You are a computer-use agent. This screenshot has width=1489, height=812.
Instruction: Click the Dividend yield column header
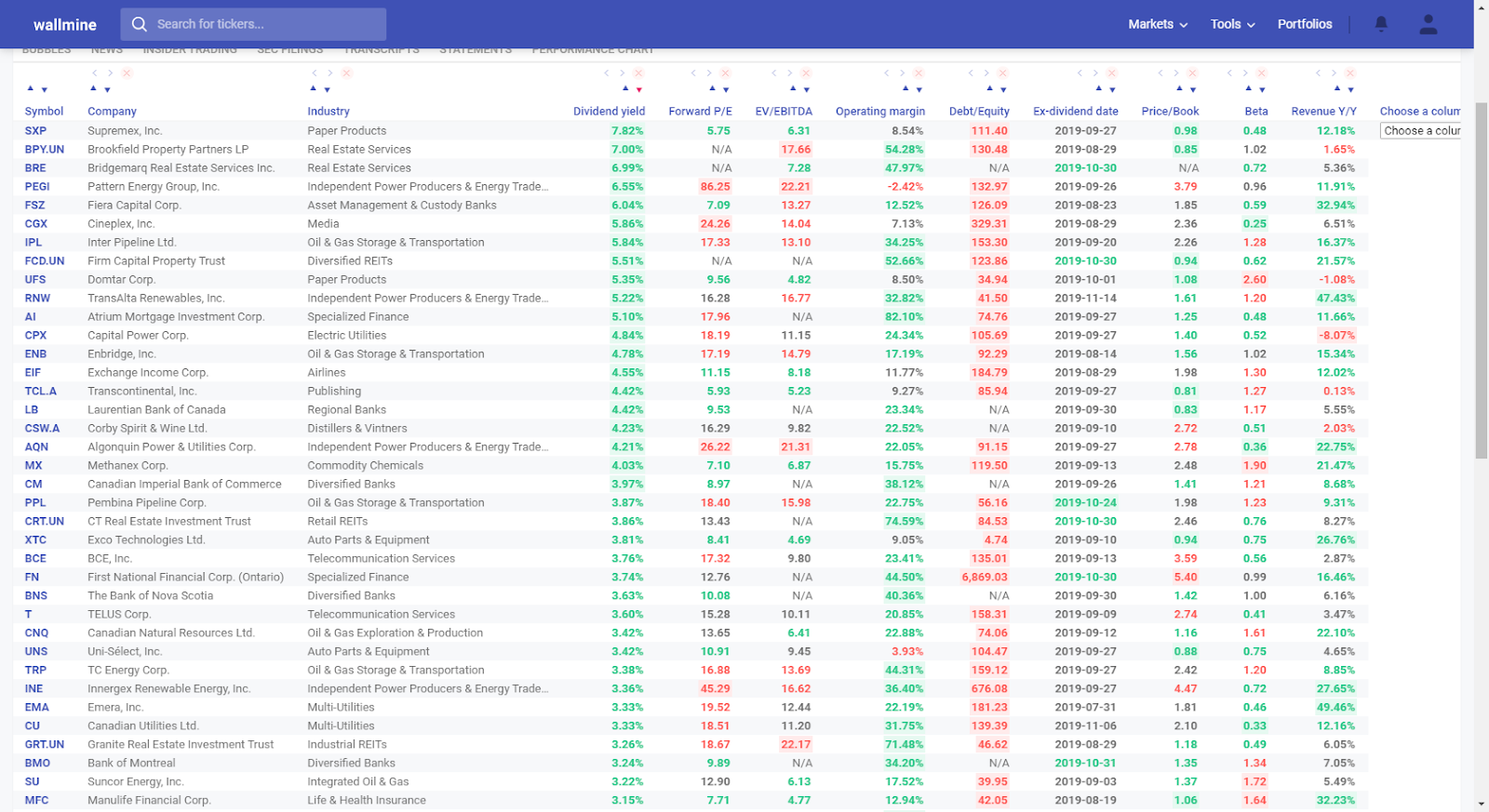click(x=609, y=112)
